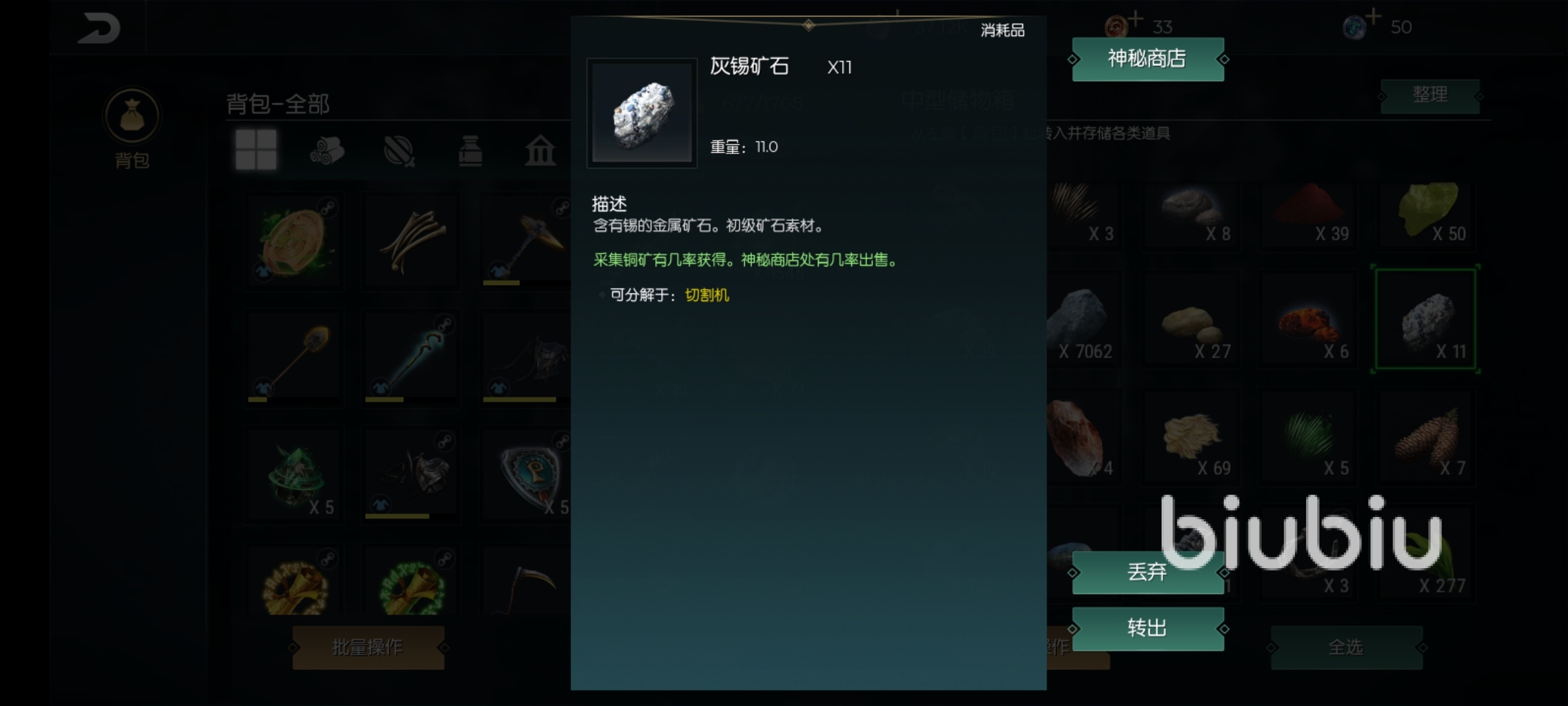Click the 全选 select all button
Screen dimensions: 1568x706
tap(1347, 647)
